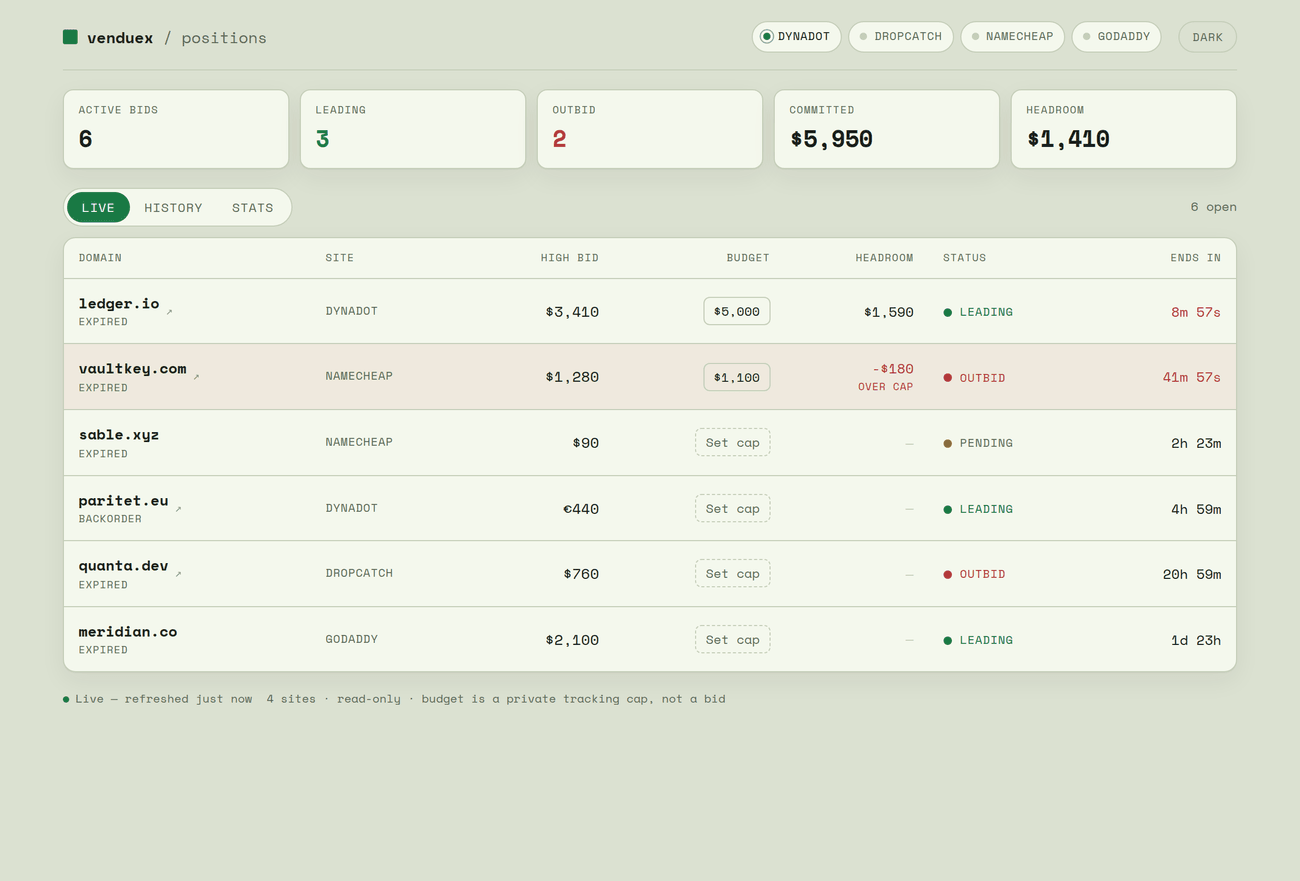
Task: Click the -$180 OVER CAP headroom
Action: [886, 377]
